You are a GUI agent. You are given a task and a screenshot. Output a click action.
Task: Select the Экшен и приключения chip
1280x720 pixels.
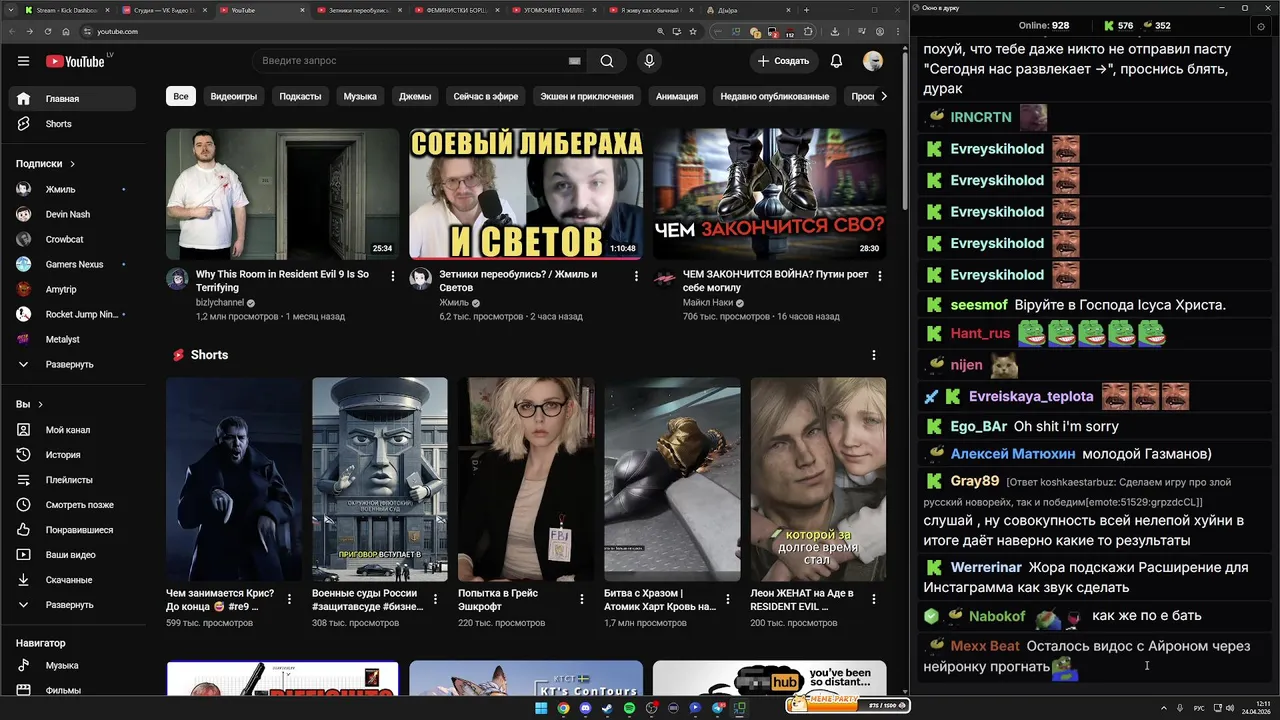tap(587, 96)
